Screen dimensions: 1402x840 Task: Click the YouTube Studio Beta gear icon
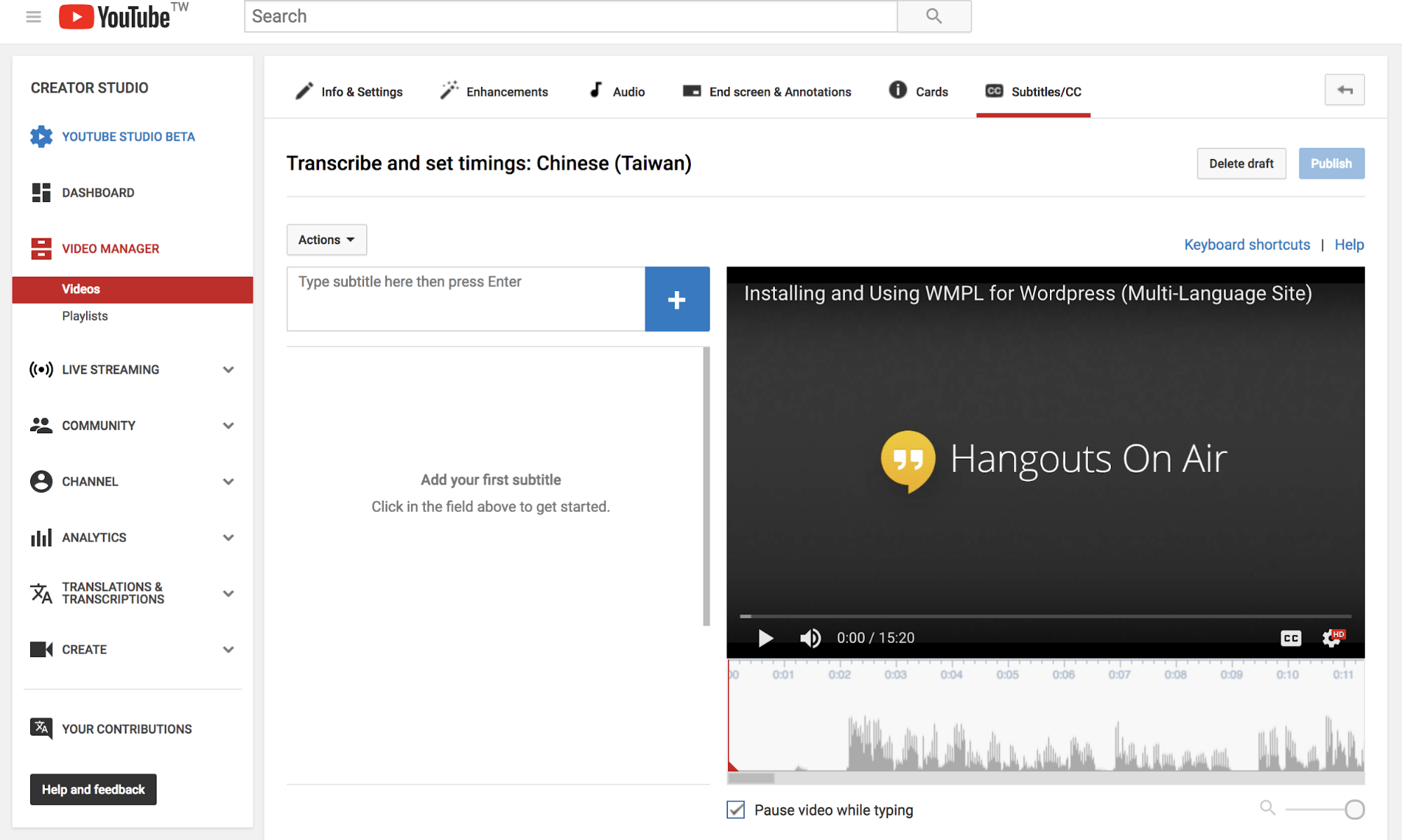[x=41, y=136]
